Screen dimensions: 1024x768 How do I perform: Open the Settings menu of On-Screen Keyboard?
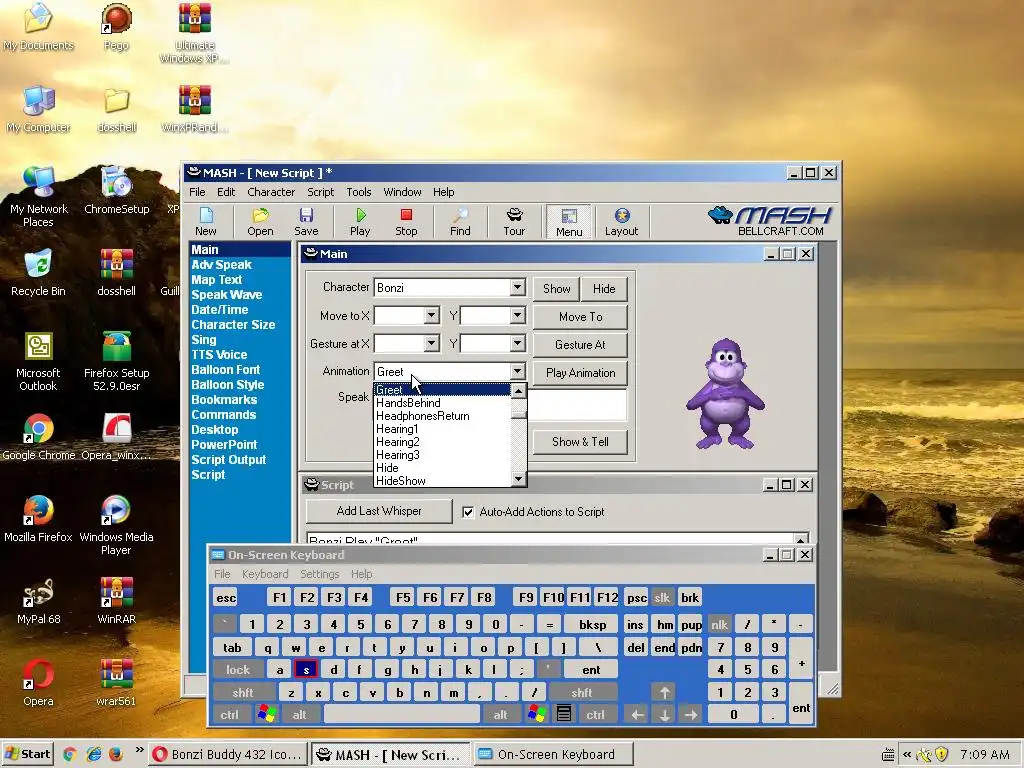tap(319, 574)
